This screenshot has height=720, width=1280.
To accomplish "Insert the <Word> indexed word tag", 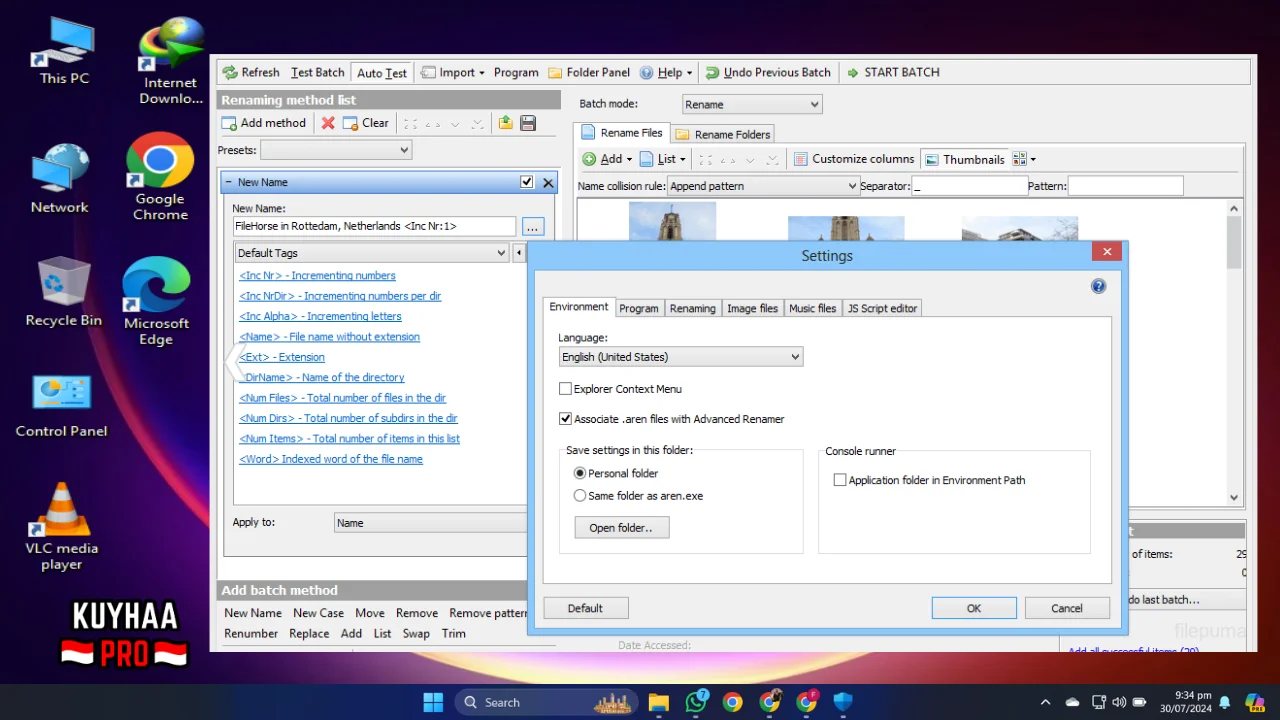I will coord(331,459).
